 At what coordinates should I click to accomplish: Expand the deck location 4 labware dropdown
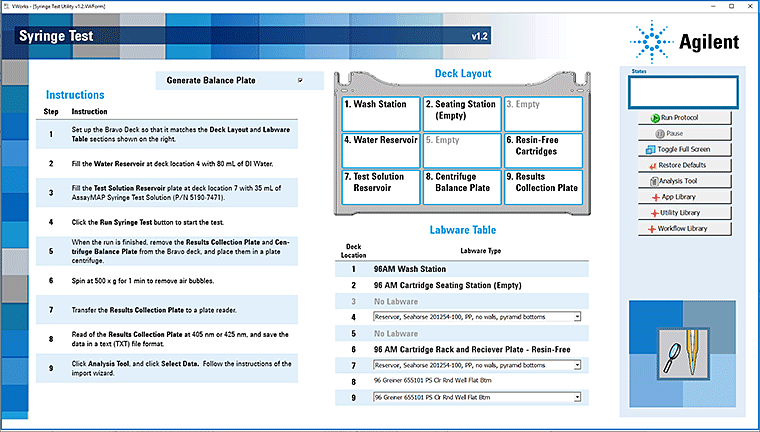coord(577,317)
